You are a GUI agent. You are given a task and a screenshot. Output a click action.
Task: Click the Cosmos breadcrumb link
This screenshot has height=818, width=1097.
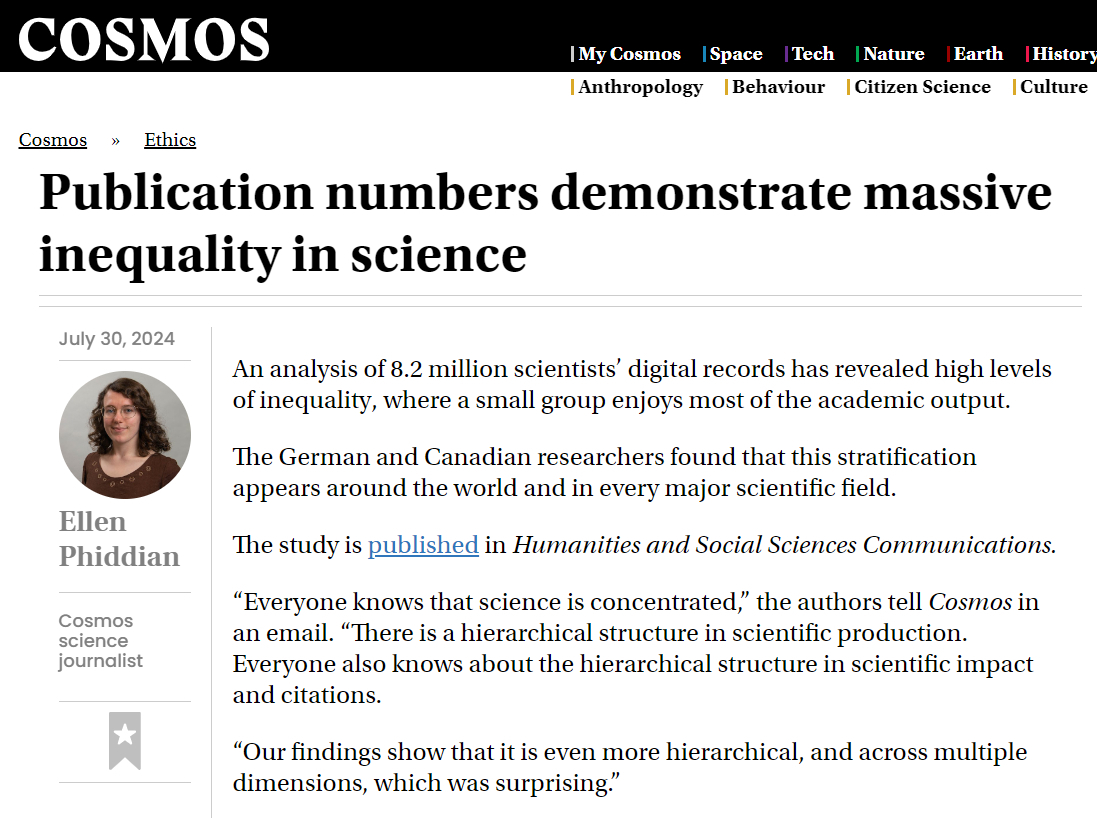point(53,140)
